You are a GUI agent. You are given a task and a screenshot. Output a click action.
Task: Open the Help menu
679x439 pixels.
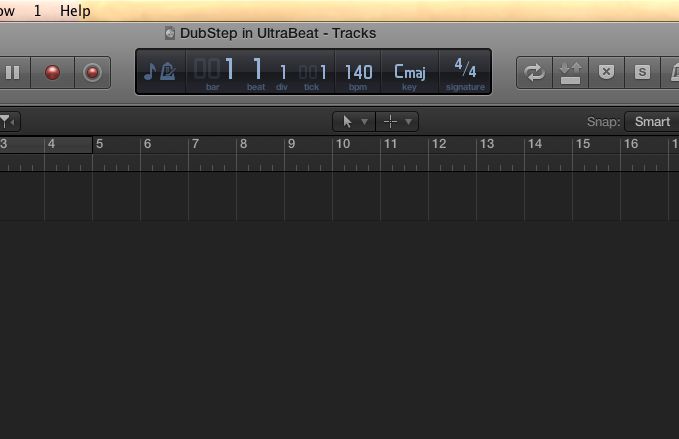(x=75, y=11)
